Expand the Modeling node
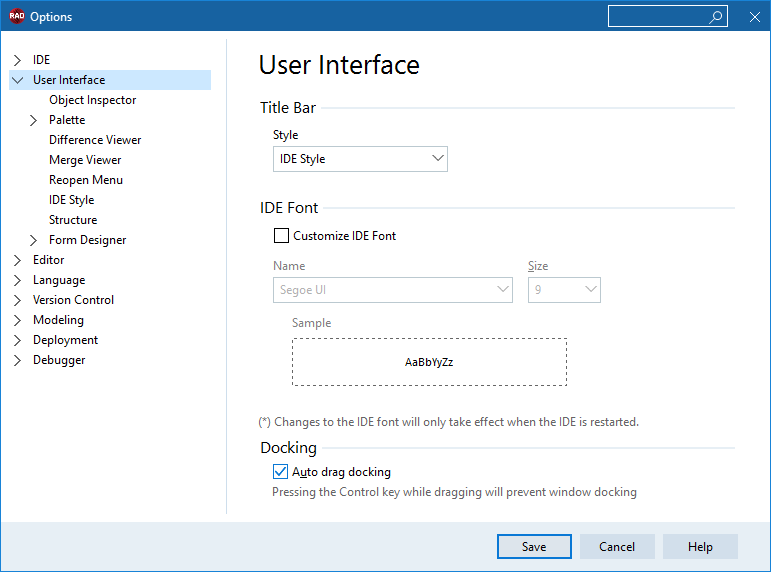The height and width of the screenshot is (572, 771). [18, 320]
